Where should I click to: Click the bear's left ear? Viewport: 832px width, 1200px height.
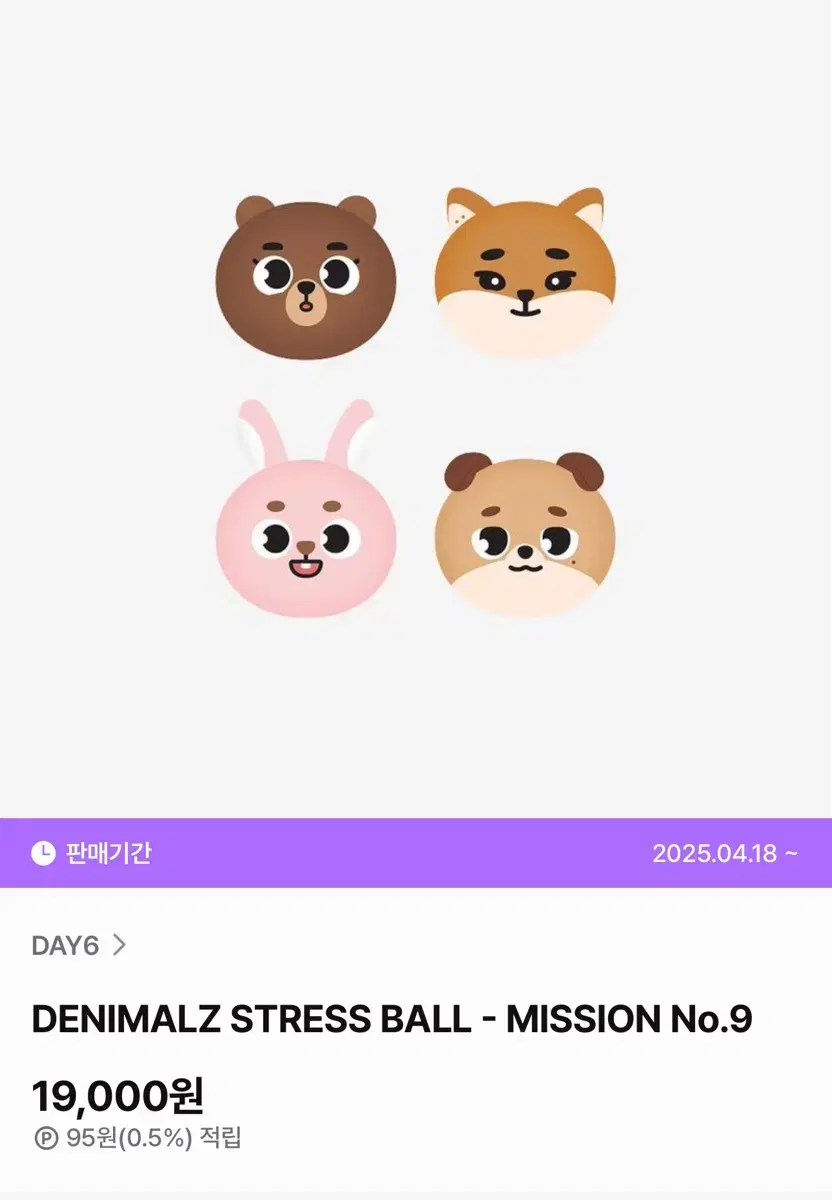pos(254,213)
